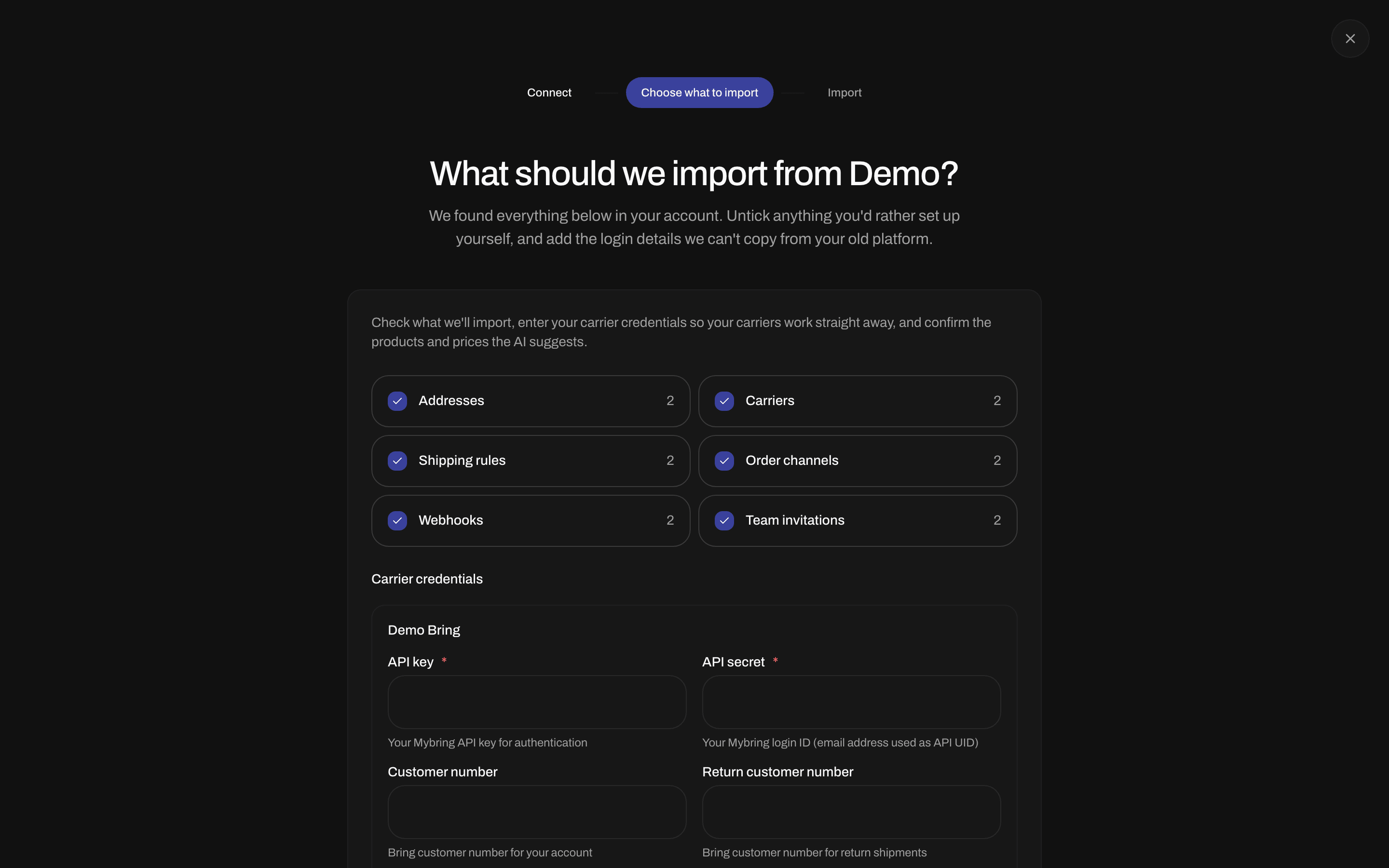Click the Team invitations label text
This screenshot has width=1389, height=868.
pos(794,520)
